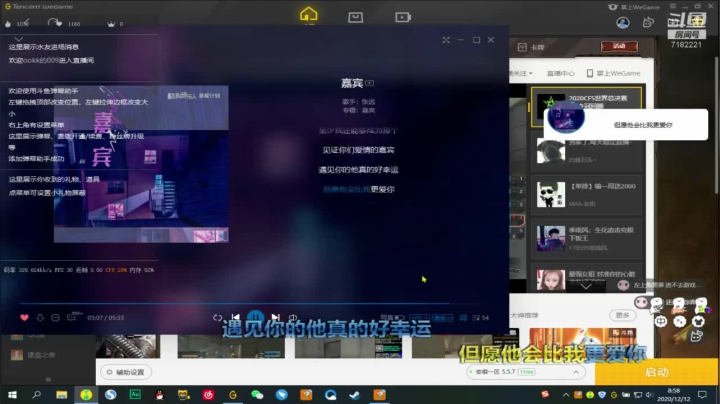Open HQ sound quality dropdown
Viewport: 720px width, 404px height.
(419, 318)
